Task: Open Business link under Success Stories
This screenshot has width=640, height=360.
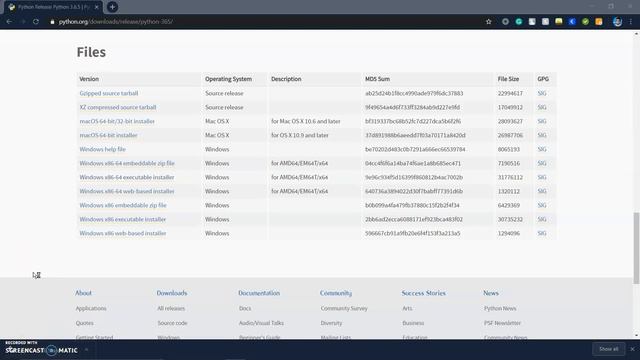Action: [413, 323]
